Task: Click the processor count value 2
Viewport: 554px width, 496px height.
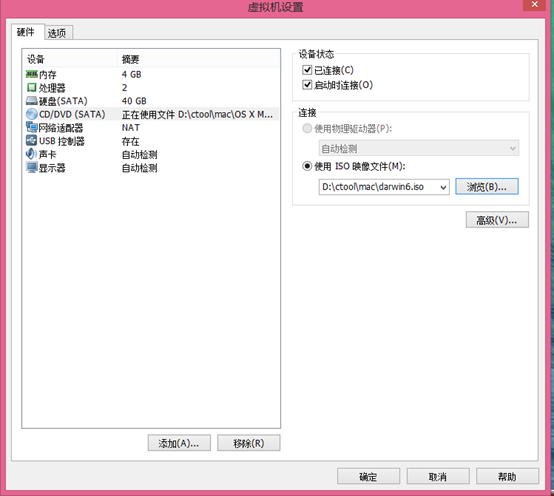Action: 124,88
